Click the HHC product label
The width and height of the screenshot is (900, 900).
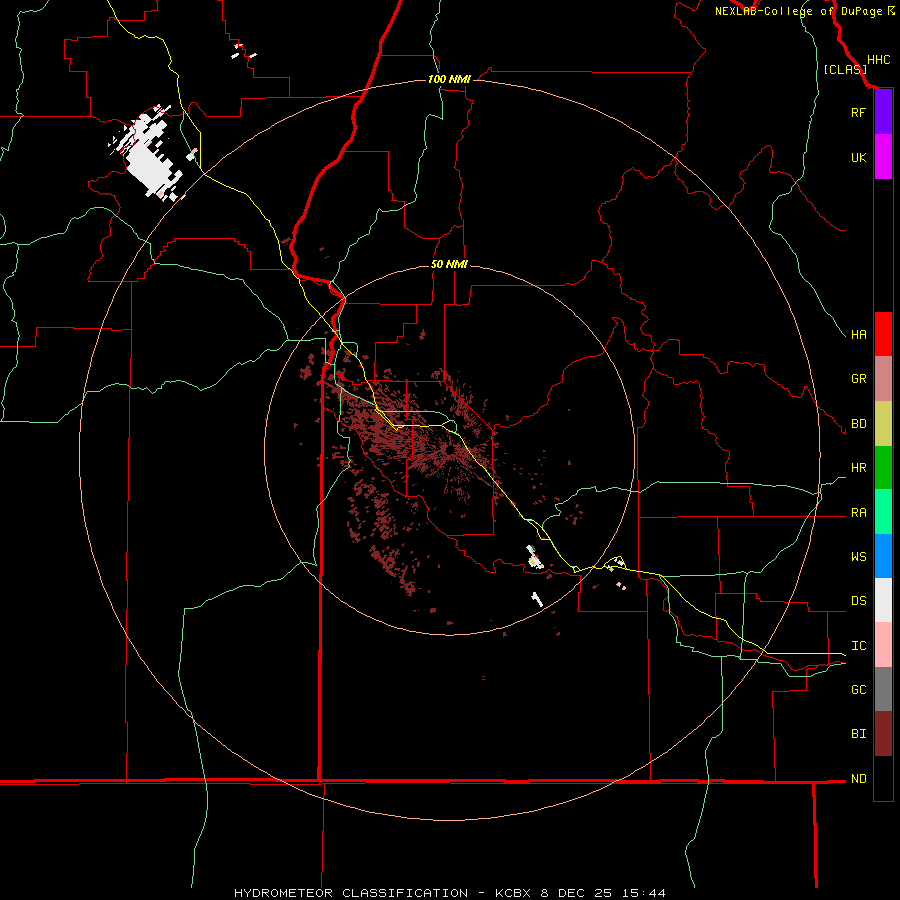879,60
